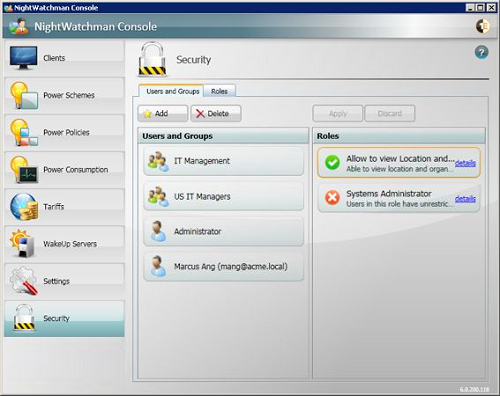Screen dimensions: 500x396
Task: Open details link for Allow to view Location
Action: pyautogui.click(x=465, y=163)
